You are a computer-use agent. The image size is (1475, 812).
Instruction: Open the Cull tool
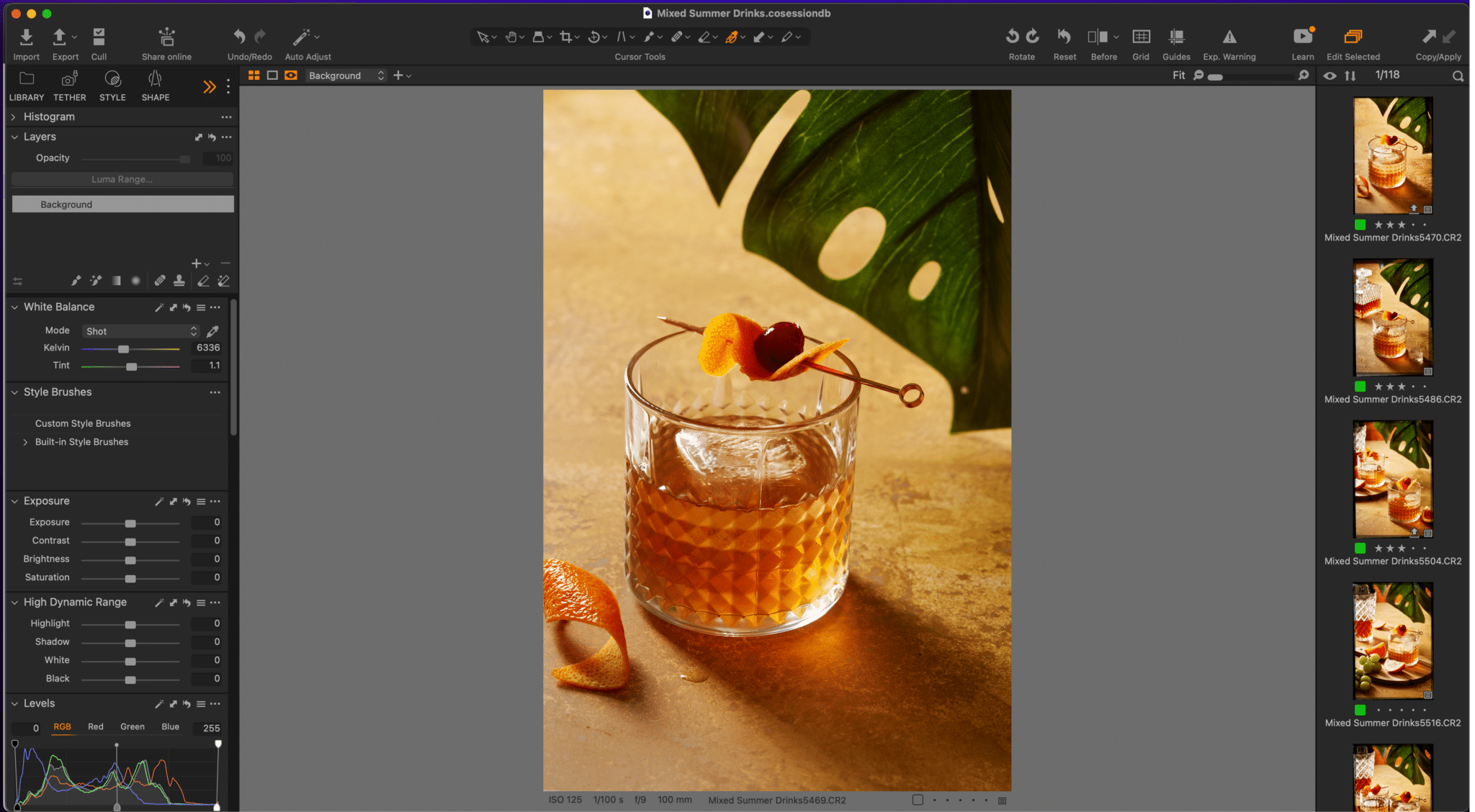[99, 37]
